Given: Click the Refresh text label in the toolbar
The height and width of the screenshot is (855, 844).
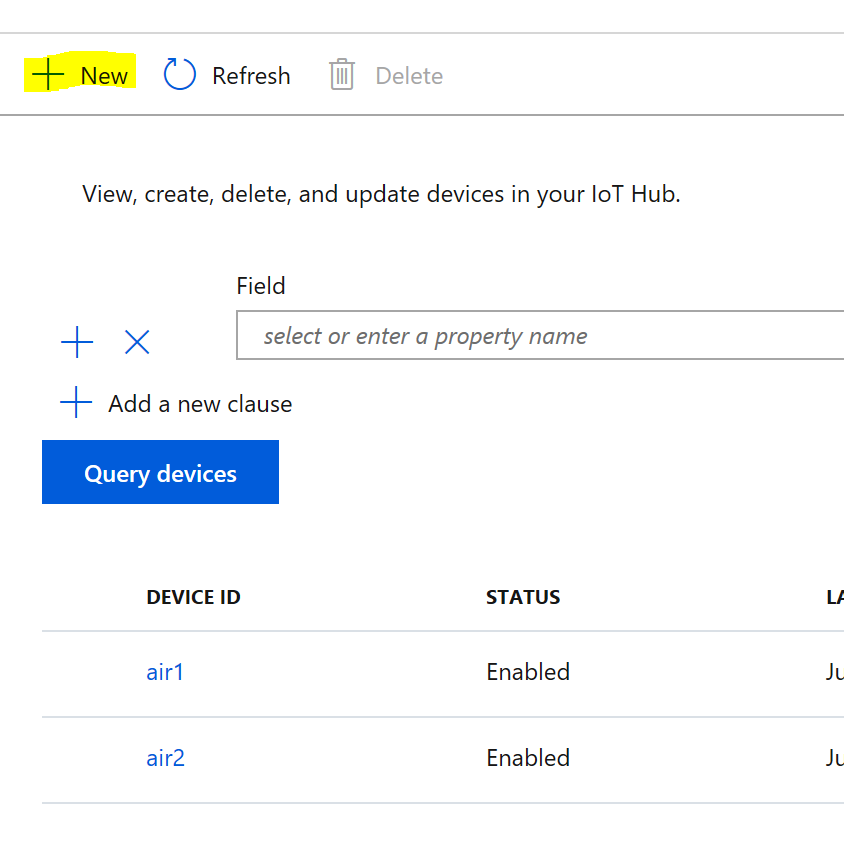Looking at the screenshot, I should click(x=251, y=76).
